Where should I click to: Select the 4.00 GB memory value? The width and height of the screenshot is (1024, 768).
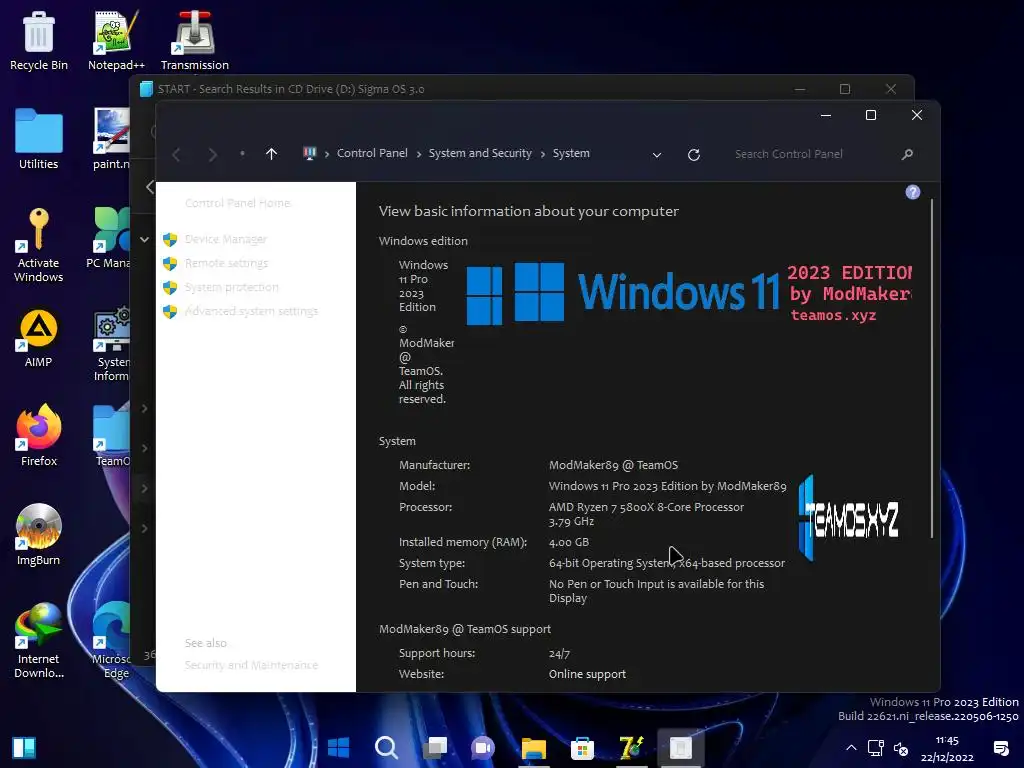(569, 542)
